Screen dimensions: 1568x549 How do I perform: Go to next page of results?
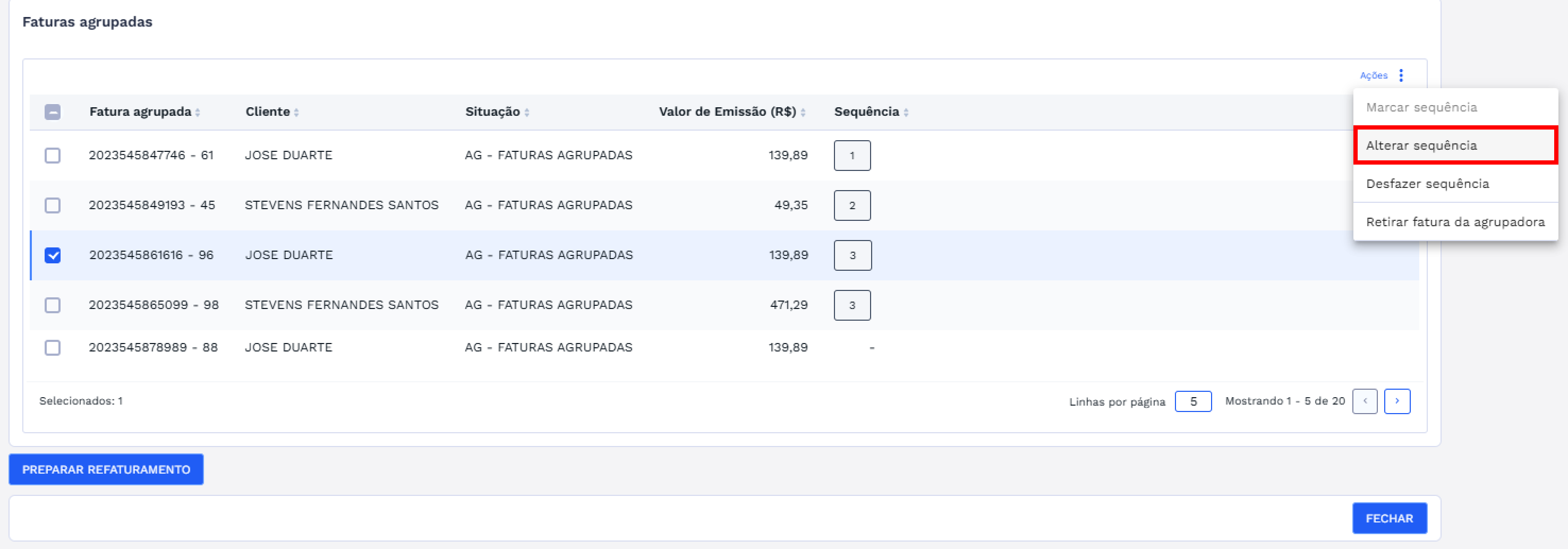[x=1396, y=401]
